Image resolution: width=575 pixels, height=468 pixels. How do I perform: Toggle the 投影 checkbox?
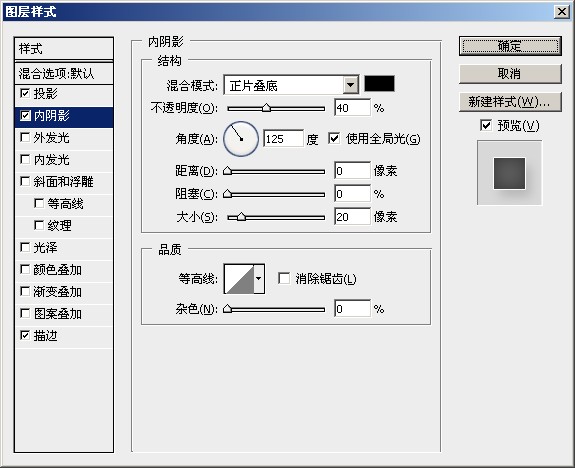click(25, 93)
